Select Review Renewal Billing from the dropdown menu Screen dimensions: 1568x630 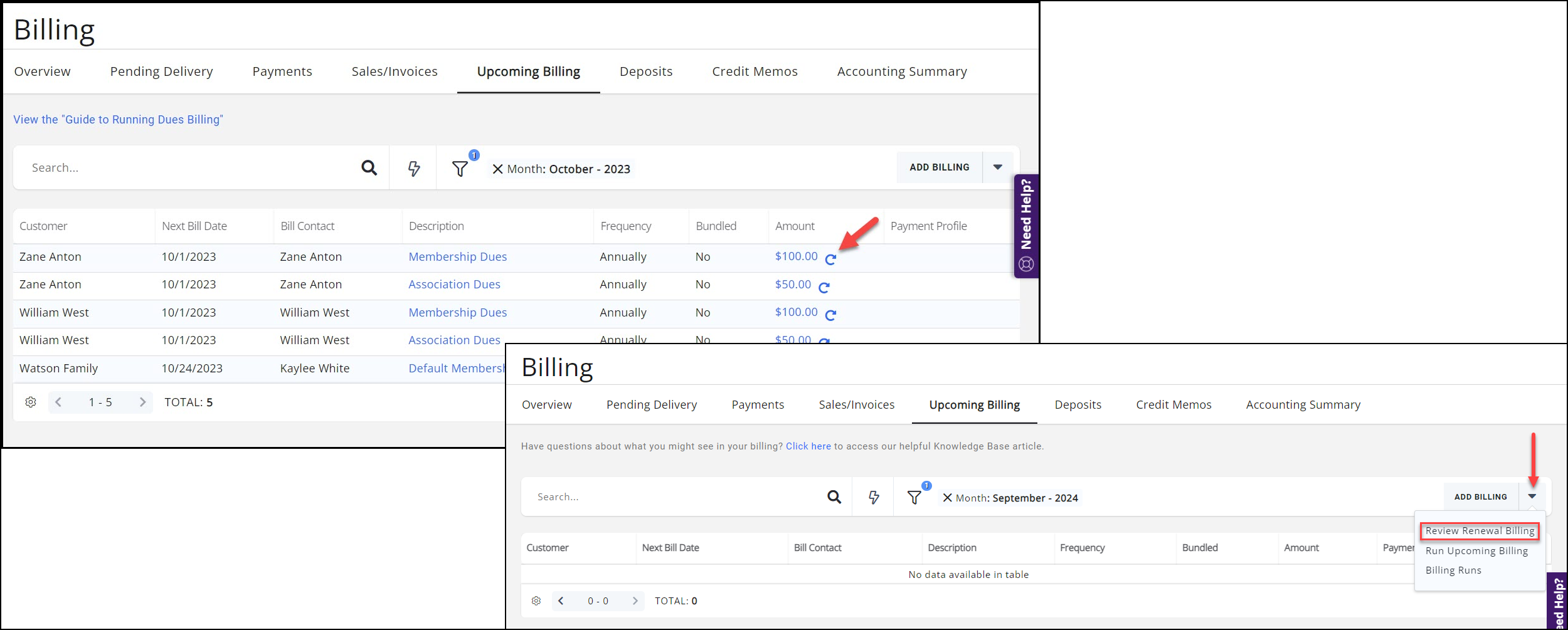(x=1479, y=531)
